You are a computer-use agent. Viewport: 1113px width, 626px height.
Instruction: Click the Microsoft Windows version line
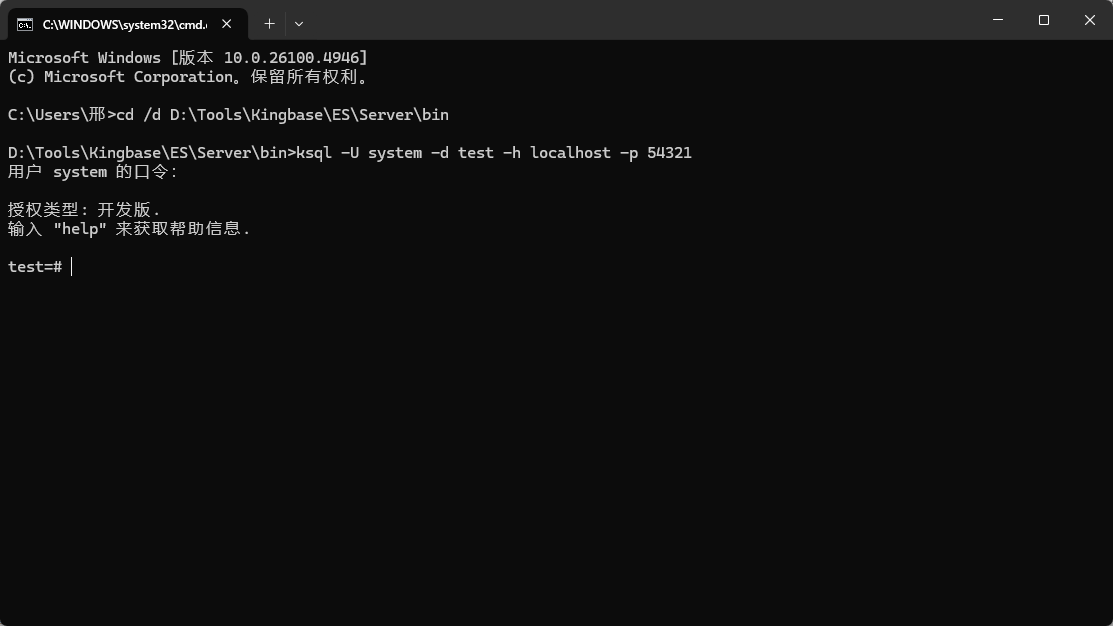coord(187,58)
